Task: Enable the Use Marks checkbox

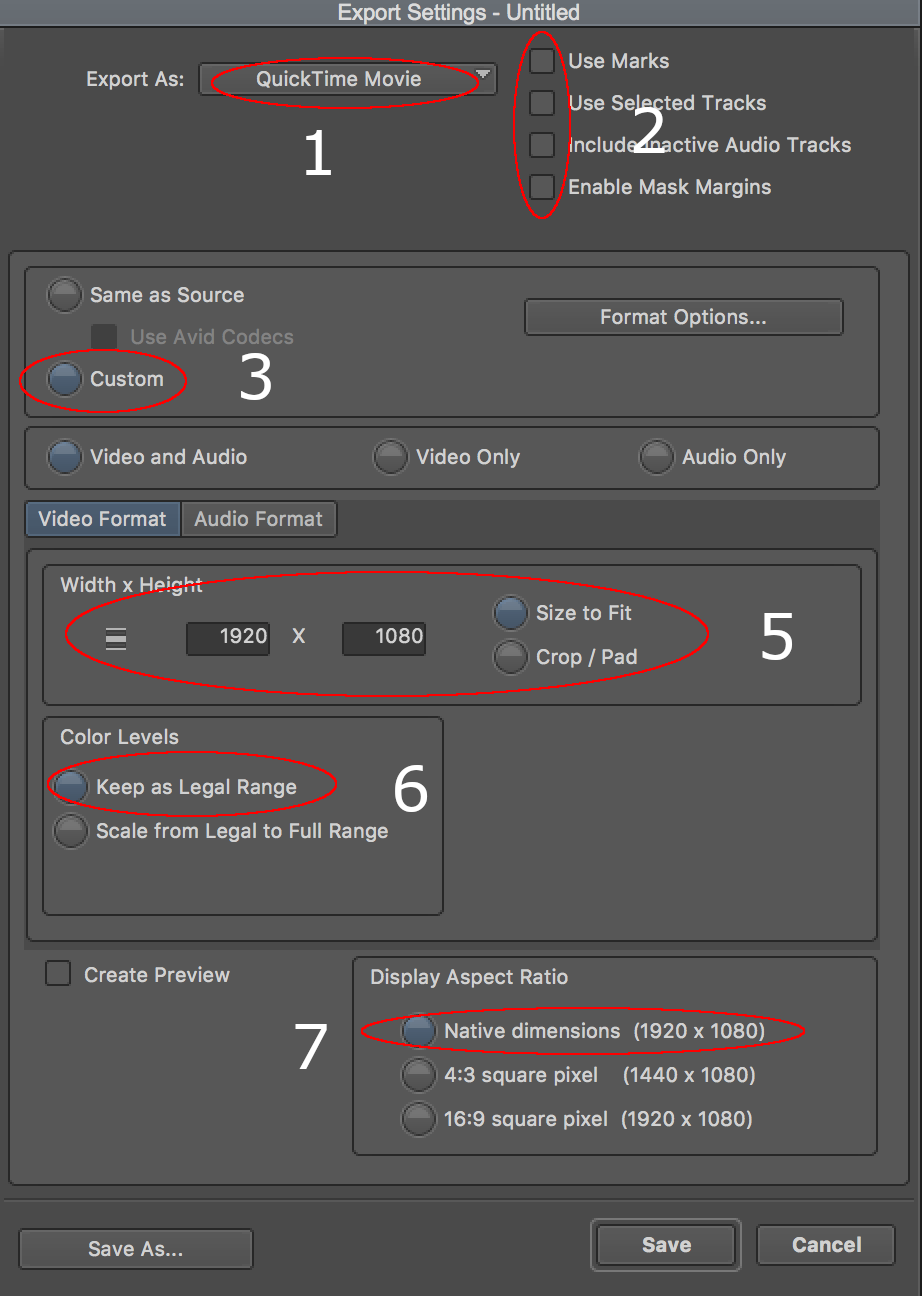Action: [541, 61]
